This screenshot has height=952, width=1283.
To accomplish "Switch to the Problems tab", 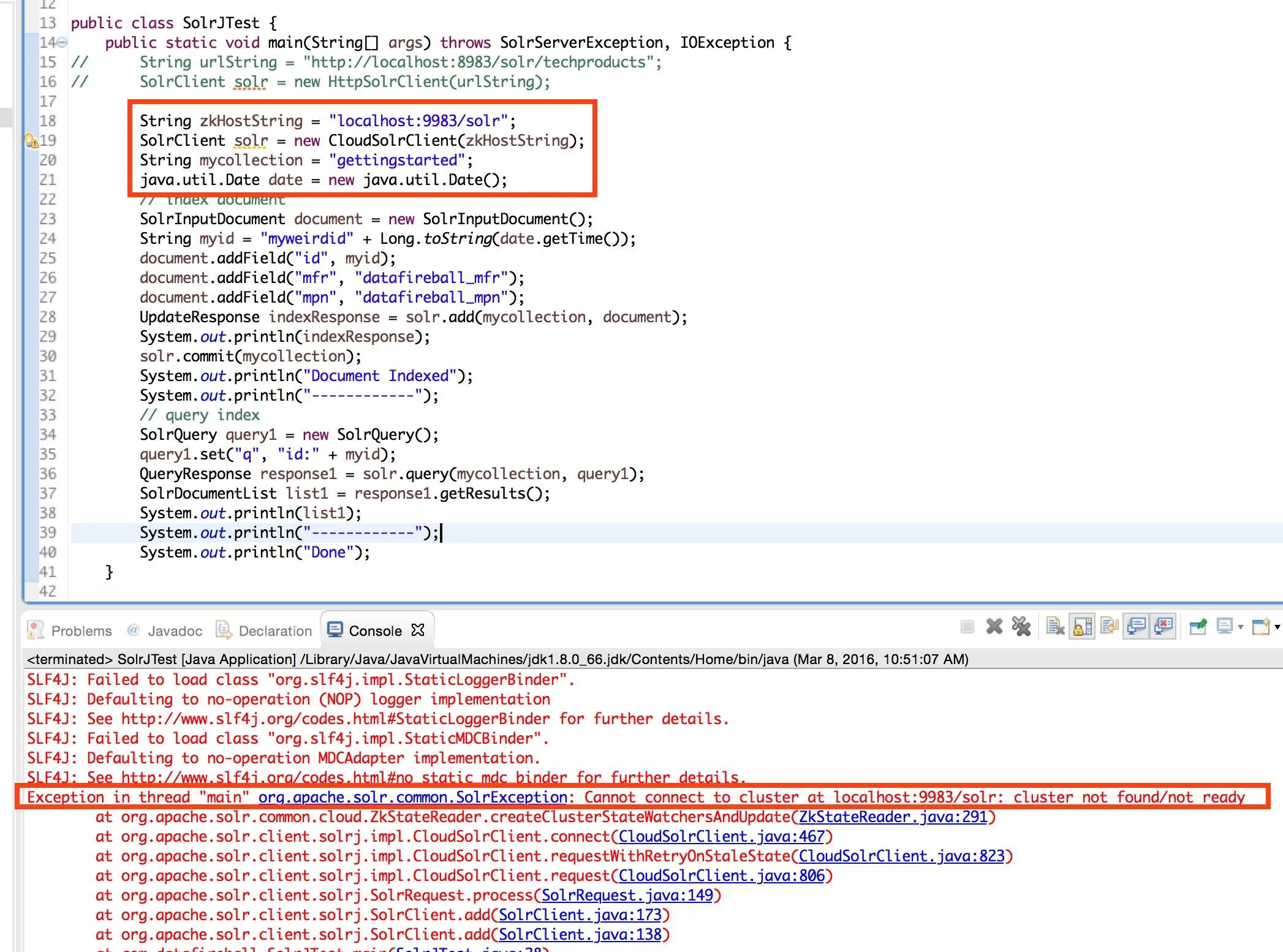I will pos(81,631).
